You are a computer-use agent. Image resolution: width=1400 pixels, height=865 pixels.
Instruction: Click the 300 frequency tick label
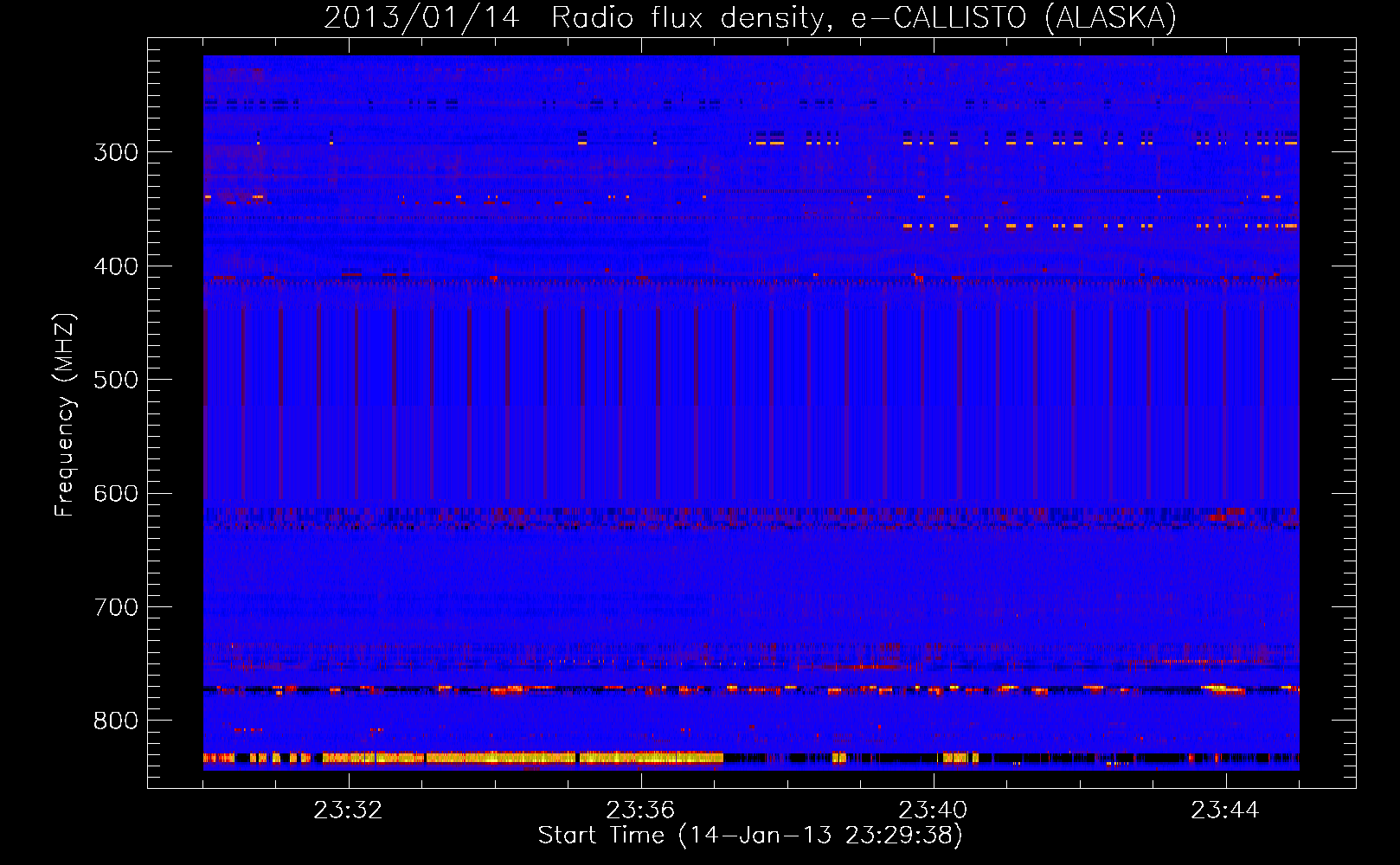click(x=116, y=152)
